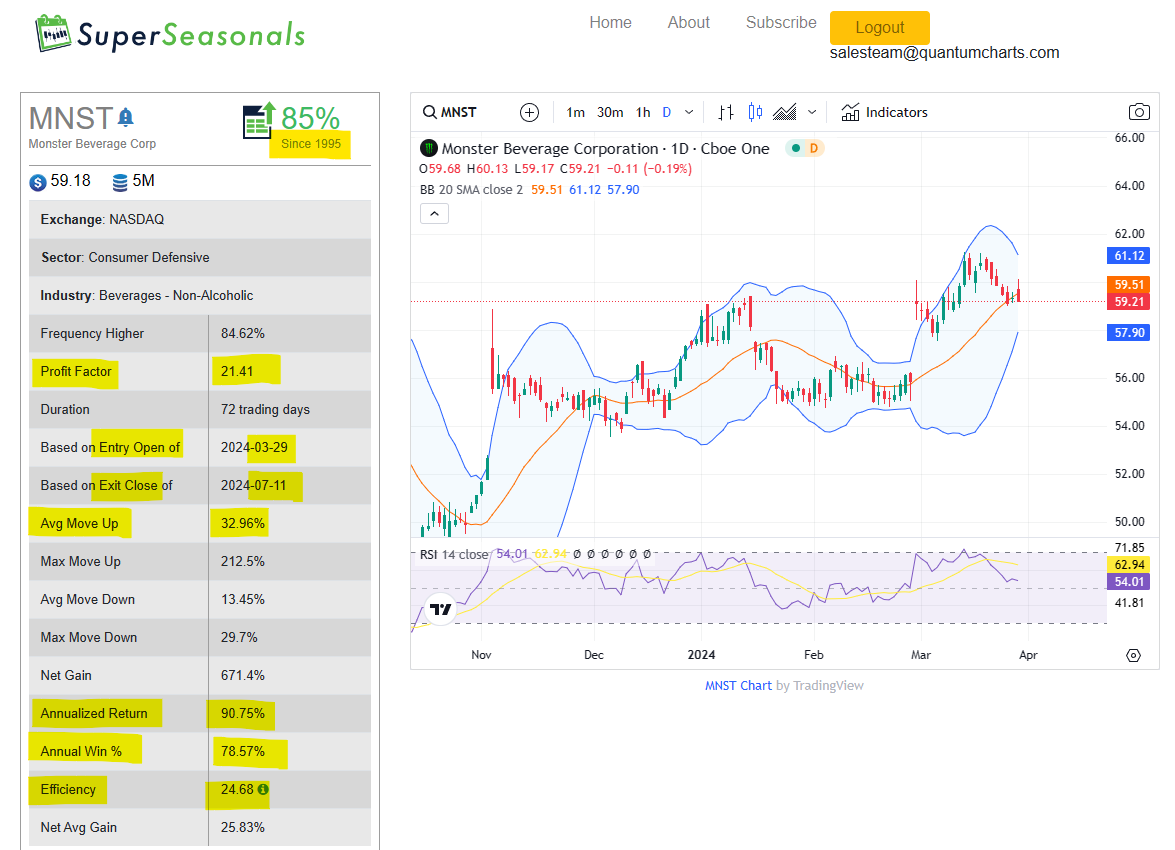
Task: Open the About page
Action: click(689, 22)
